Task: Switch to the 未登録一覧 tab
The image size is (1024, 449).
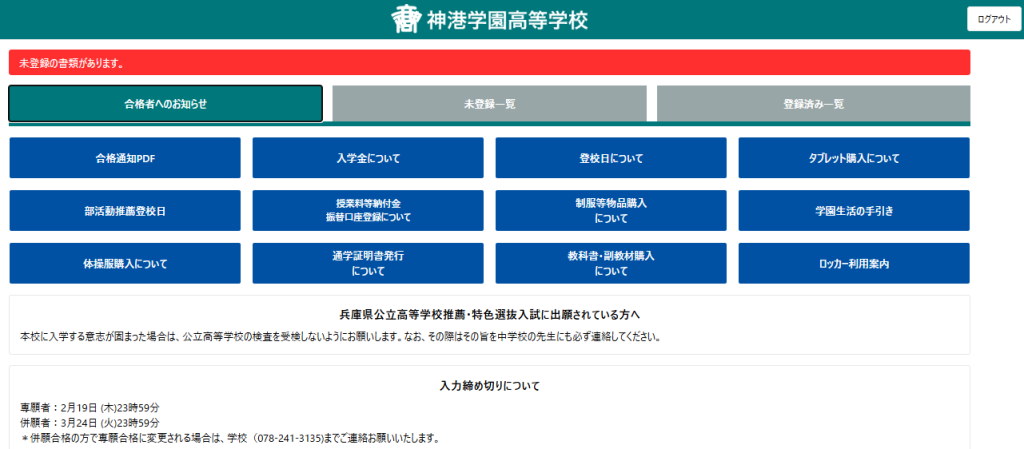Action: pos(489,104)
